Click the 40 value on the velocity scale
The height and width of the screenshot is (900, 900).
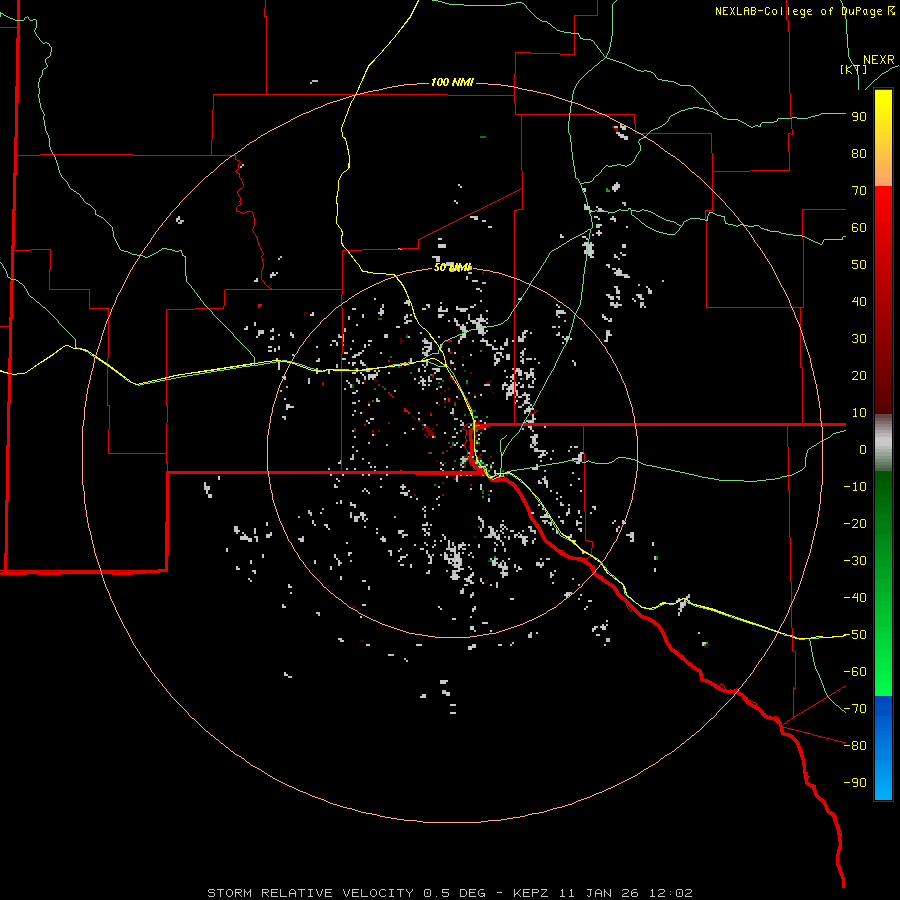[859, 302]
